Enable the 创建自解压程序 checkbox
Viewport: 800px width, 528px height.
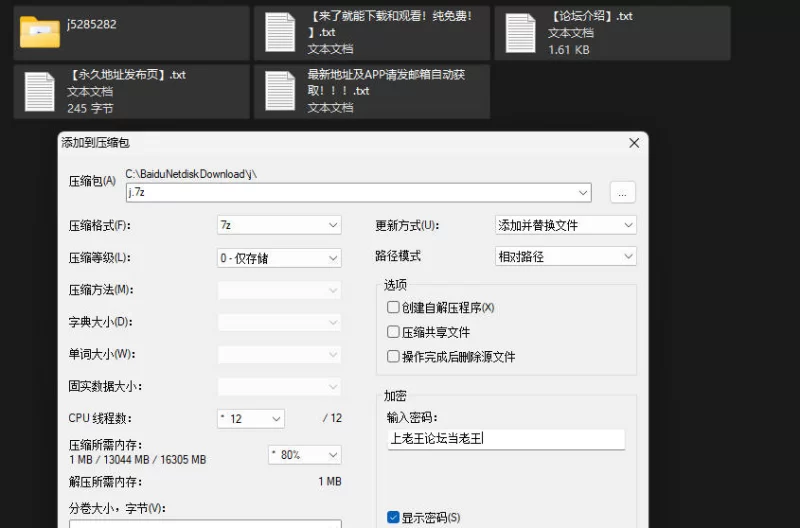point(393,307)
